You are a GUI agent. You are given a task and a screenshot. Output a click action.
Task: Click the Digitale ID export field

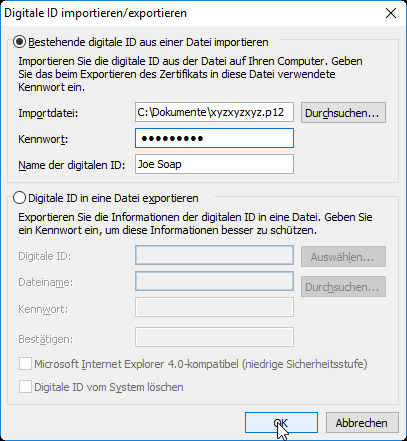coord(214,255)
